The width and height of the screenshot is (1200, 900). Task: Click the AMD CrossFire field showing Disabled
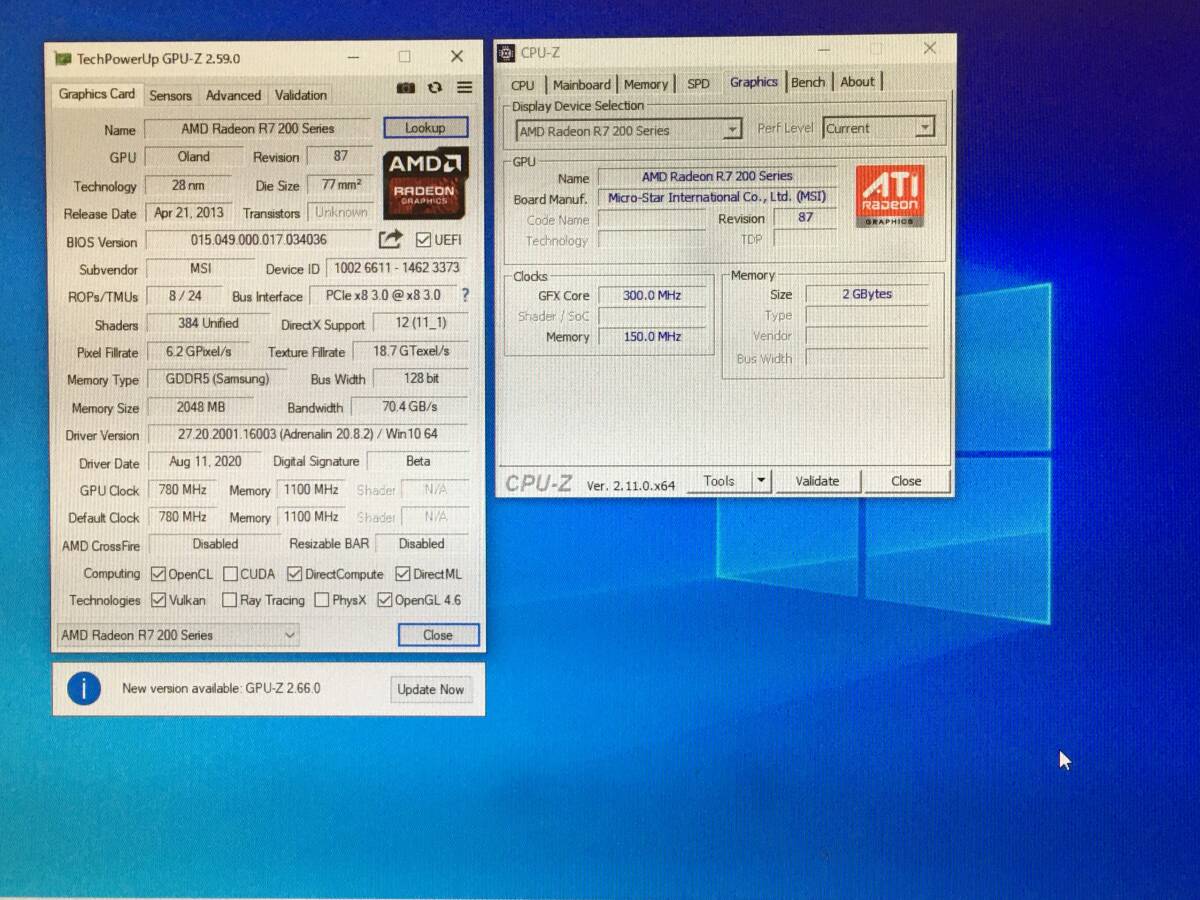(215, 545)
